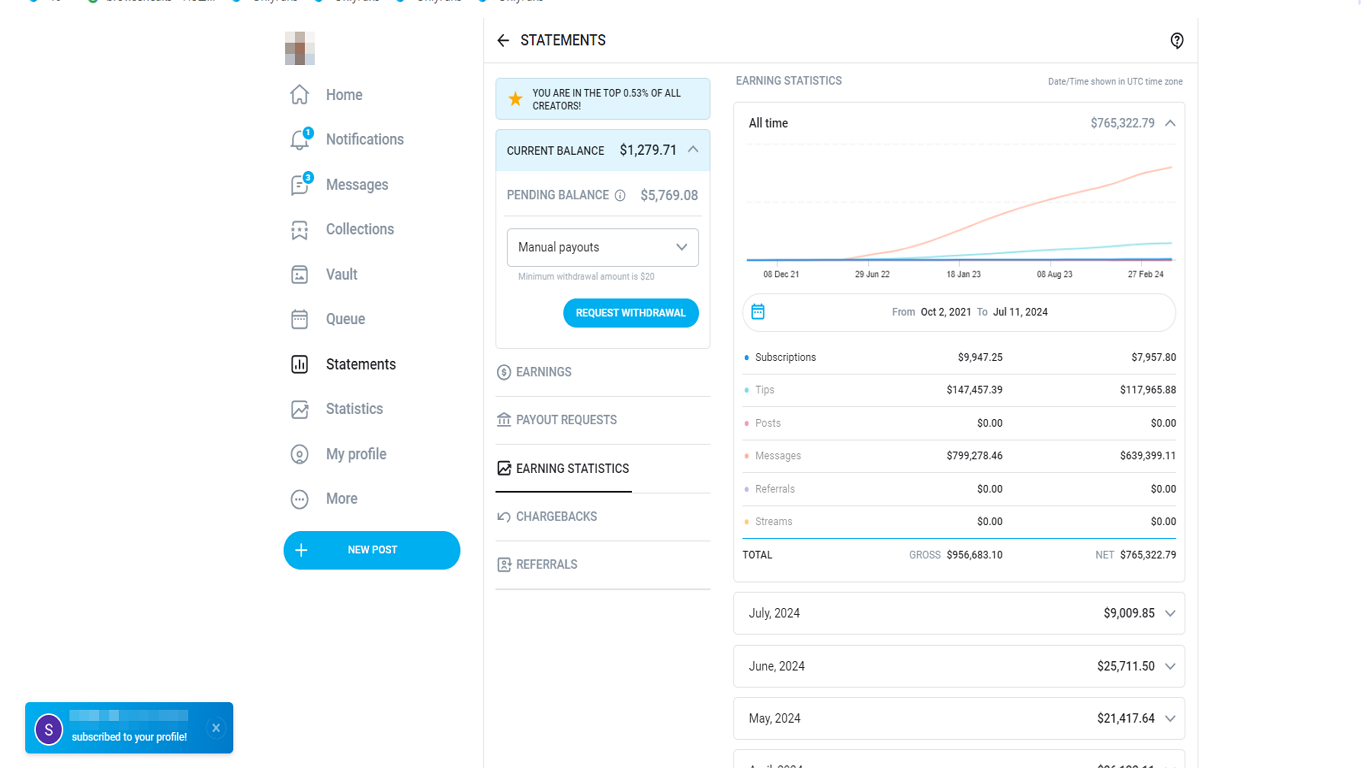Click the gross total $956,683.10
Screen dimensions: 1366x768
(974, 555)
